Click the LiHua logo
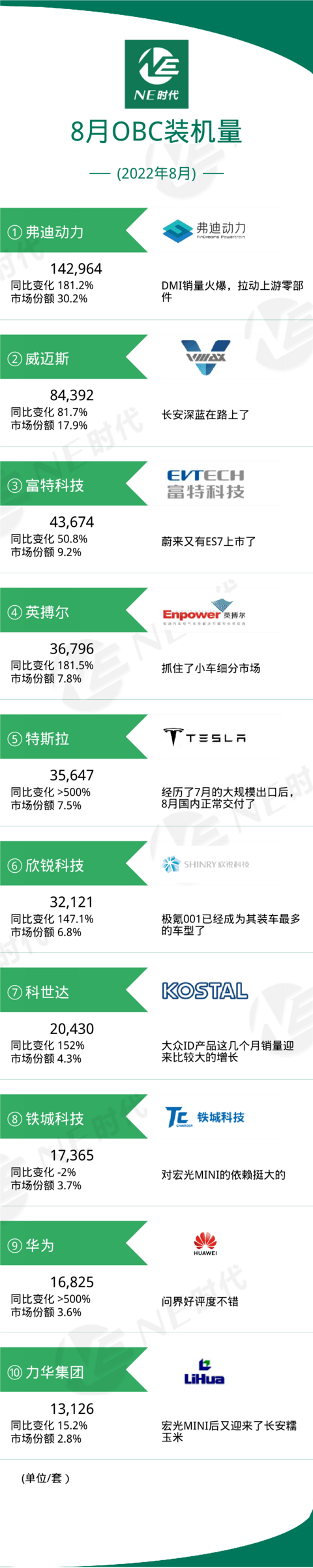 (x=204, y=1372)
